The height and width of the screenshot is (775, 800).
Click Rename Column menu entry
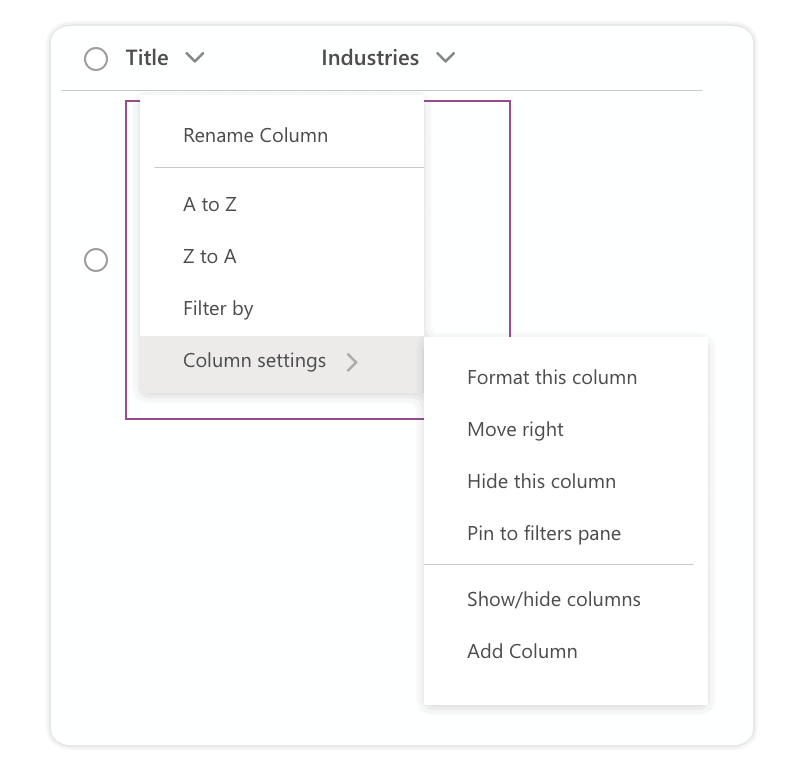tap(255, 135)
